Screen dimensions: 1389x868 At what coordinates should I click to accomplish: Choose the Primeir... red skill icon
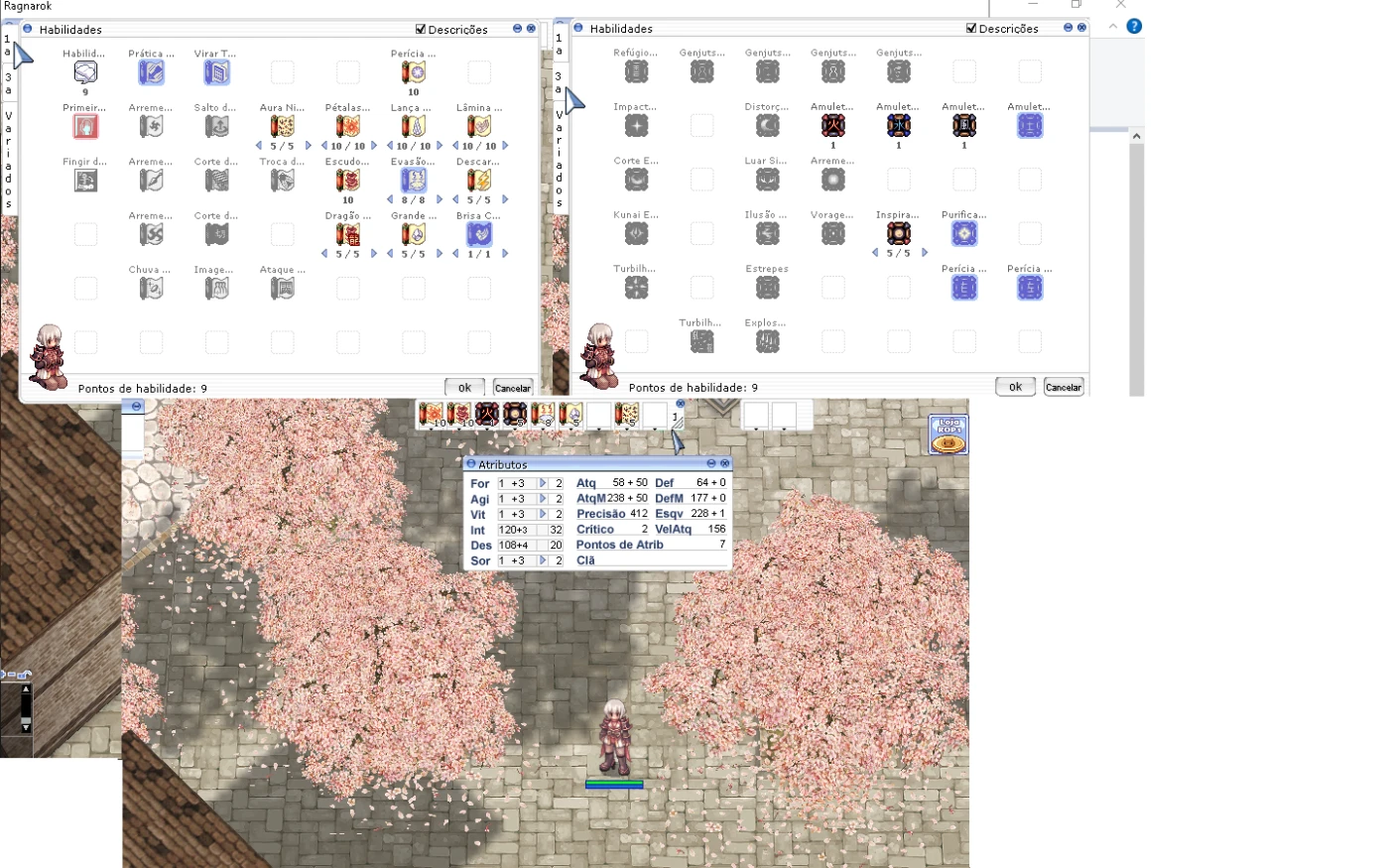(85, 126)
